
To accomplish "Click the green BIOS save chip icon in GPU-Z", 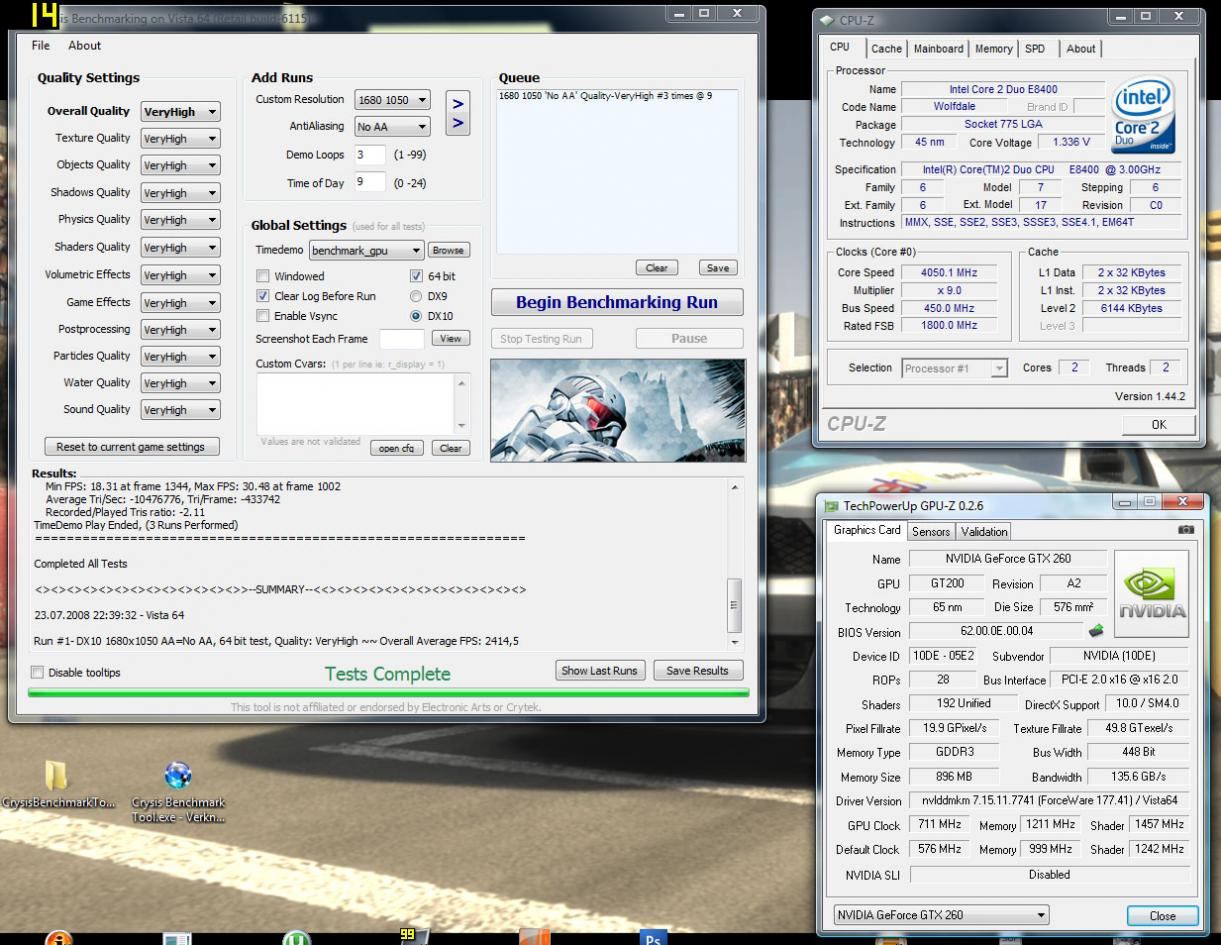I will [x=1096, y=631].
